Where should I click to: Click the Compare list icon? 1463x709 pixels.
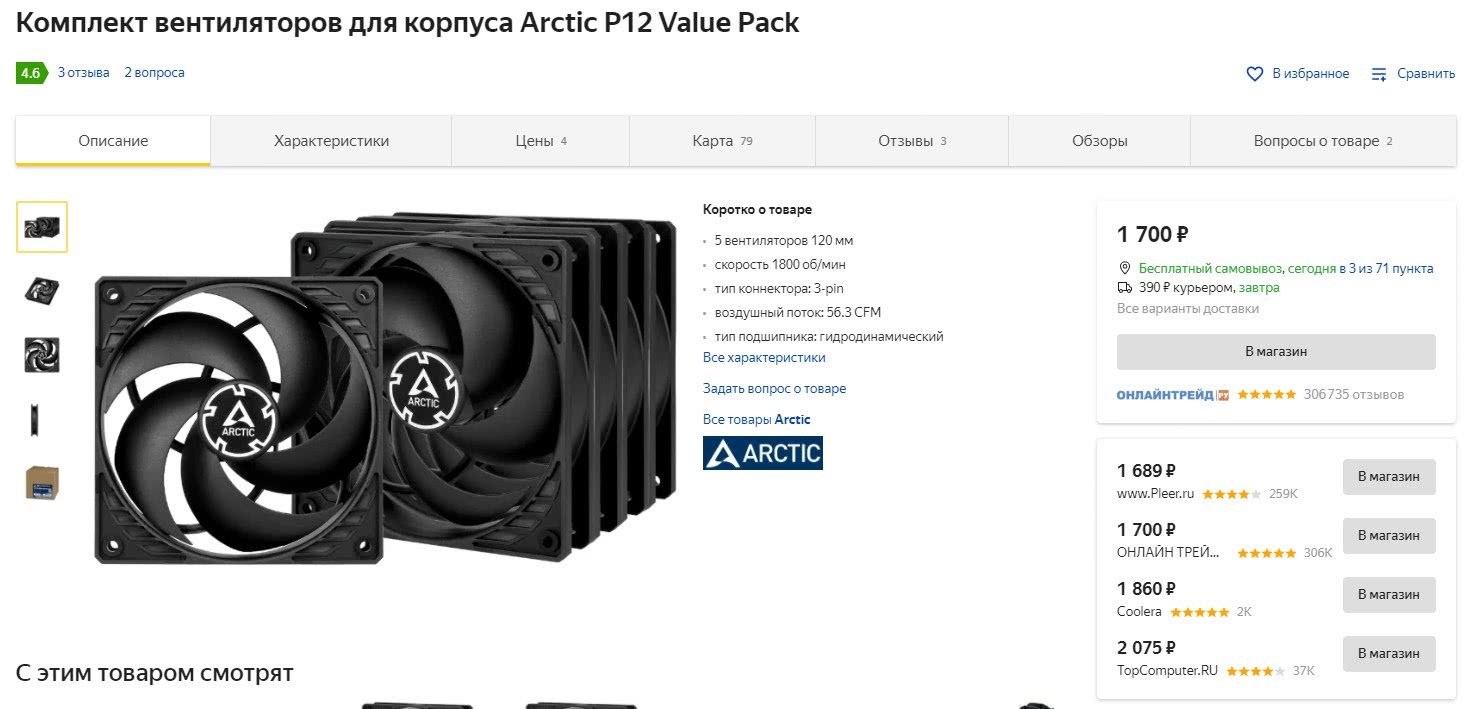1379,74
